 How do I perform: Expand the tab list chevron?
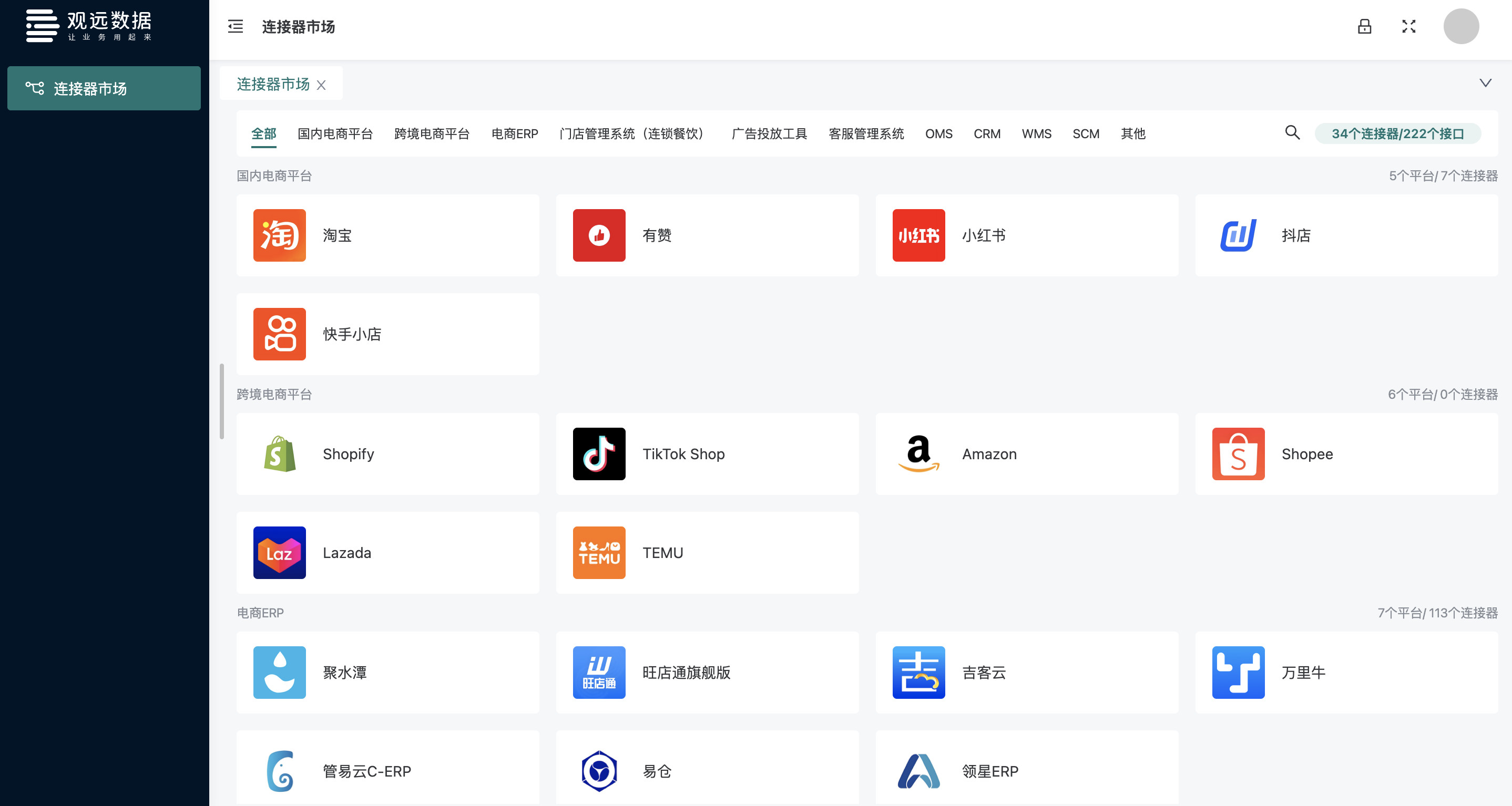1485,82
